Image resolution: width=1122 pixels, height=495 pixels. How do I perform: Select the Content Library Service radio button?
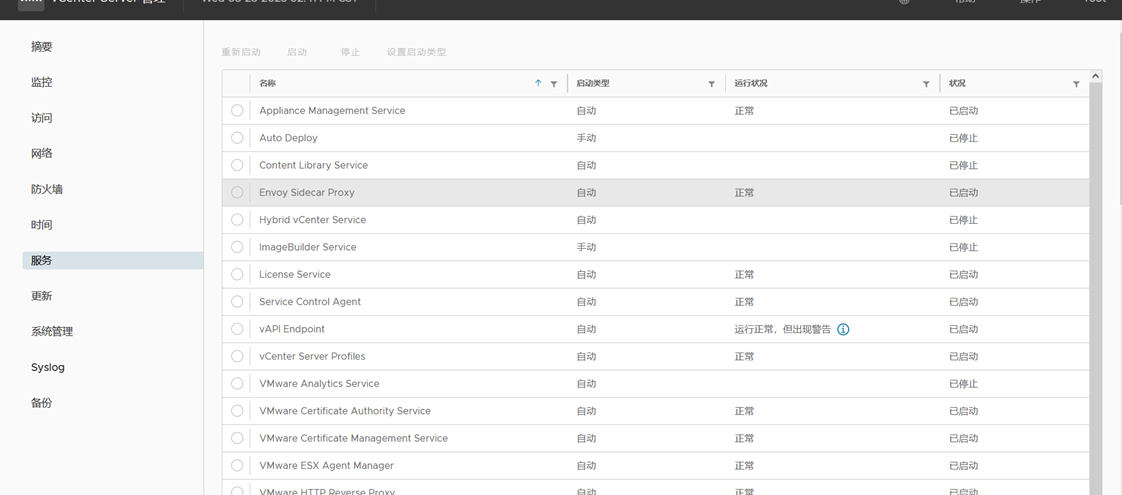point(237,165)
